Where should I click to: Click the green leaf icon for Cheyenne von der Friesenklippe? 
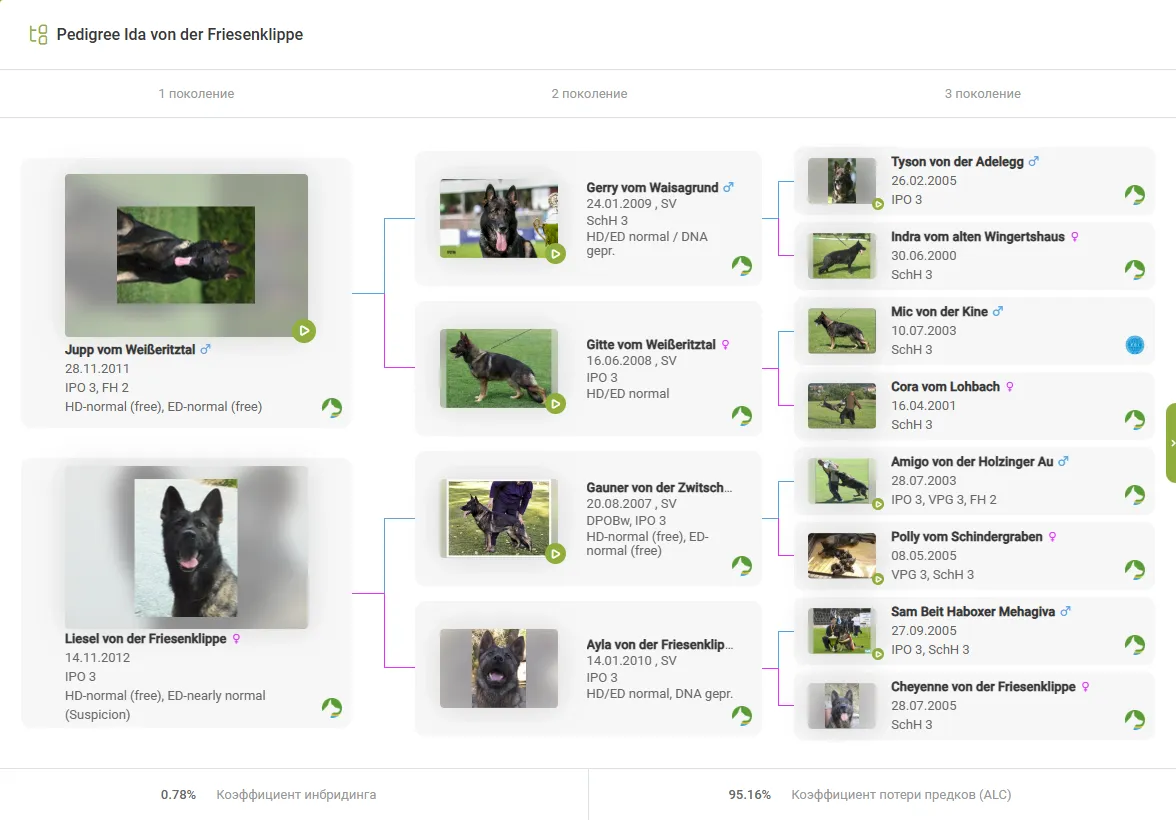[1134, 720]
